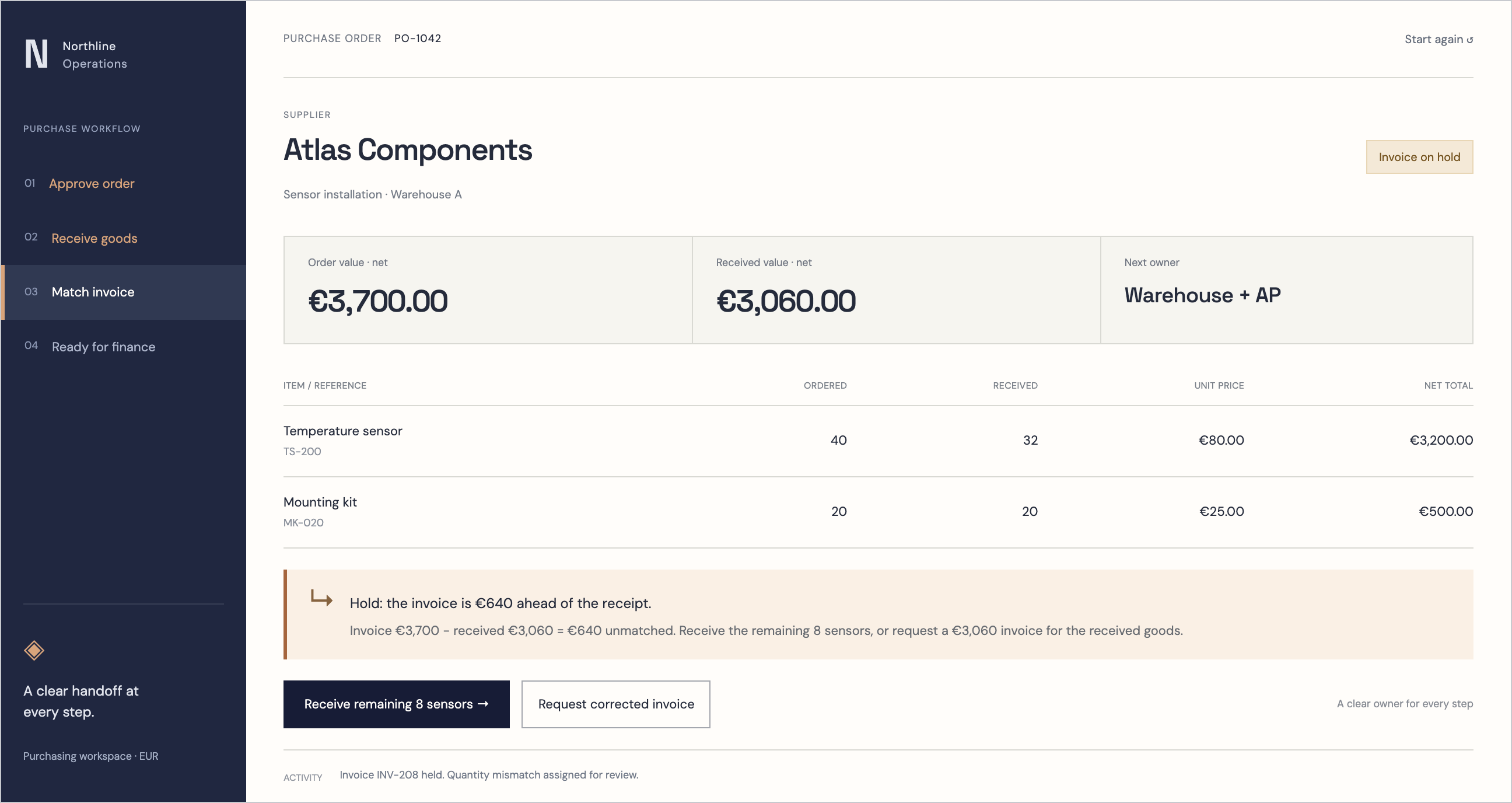This screenshot has height=803, width=1512.
Task: Click the MK-020 reference code
Action: click(303, 522)
